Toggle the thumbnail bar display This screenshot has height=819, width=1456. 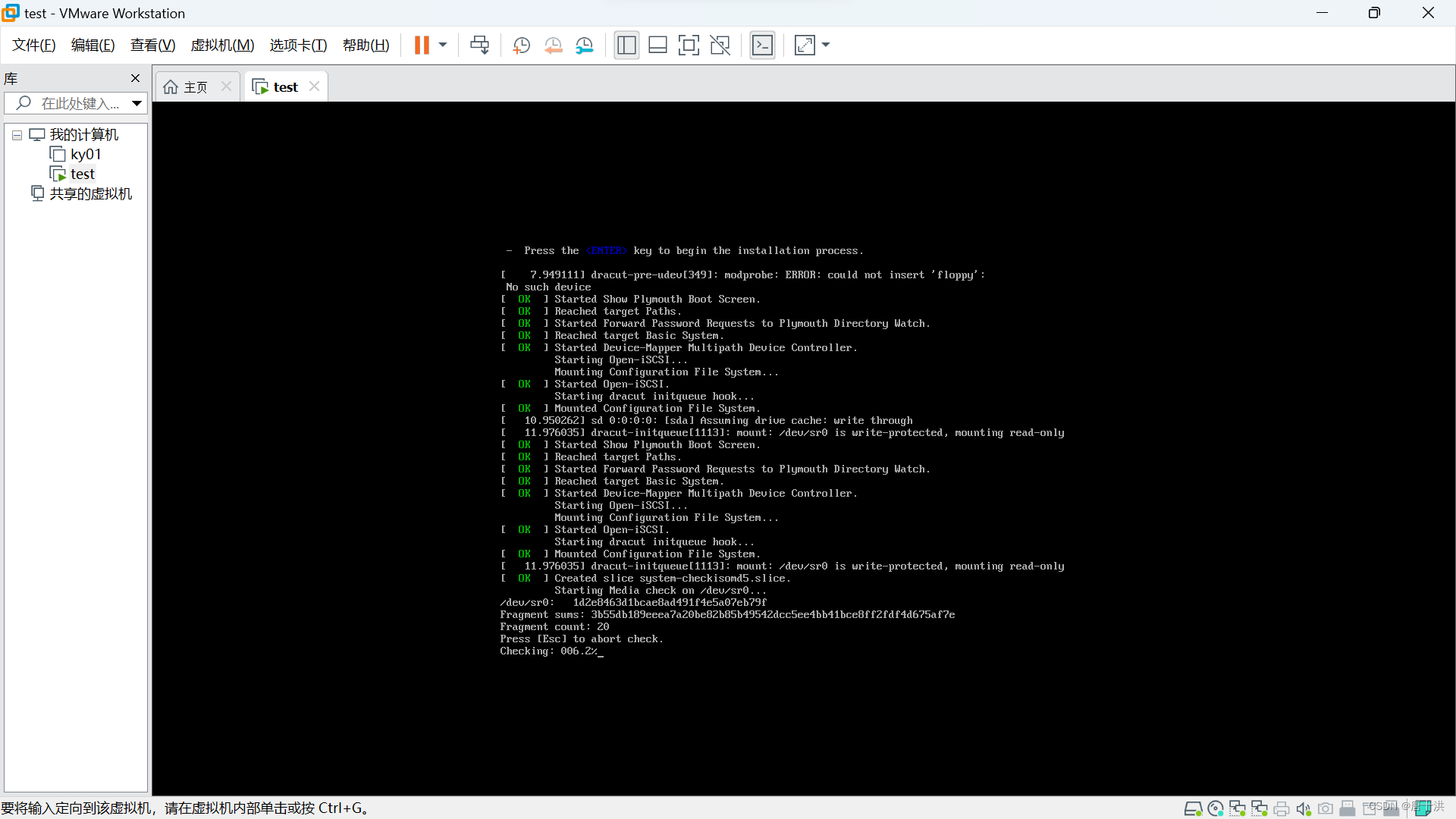[657, 45]
